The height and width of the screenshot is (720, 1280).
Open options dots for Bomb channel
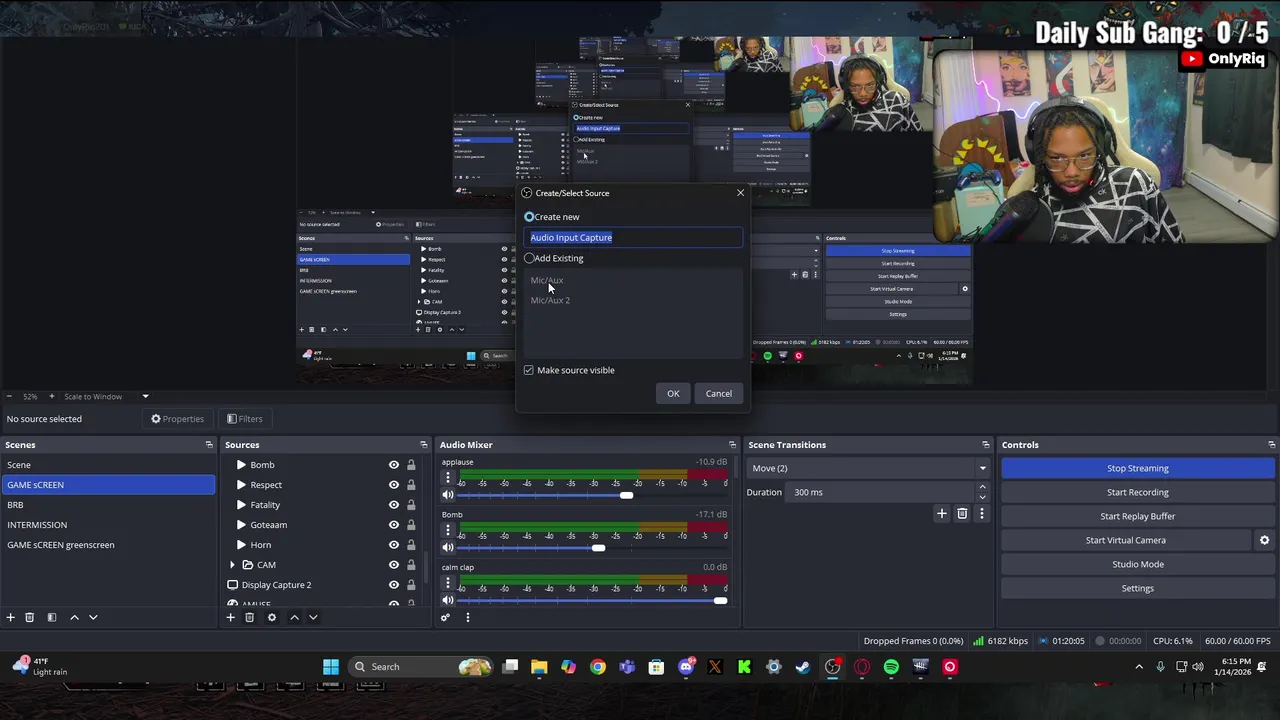click(448, 531)
